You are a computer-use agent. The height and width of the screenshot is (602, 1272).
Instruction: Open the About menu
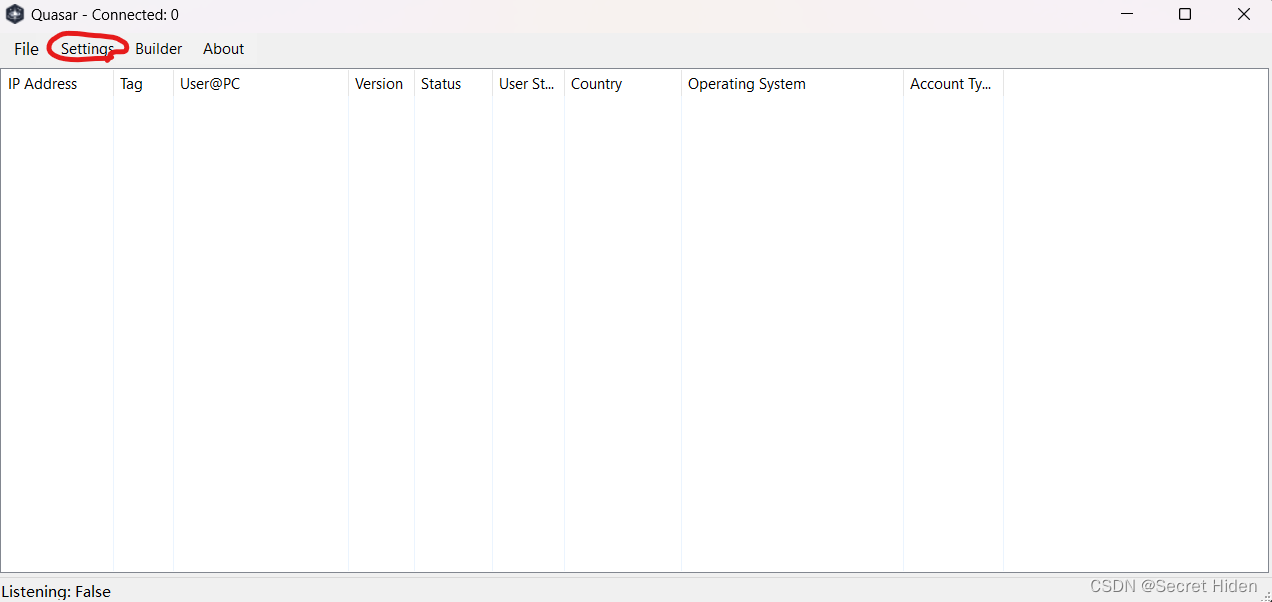click(x=223, y=49)
